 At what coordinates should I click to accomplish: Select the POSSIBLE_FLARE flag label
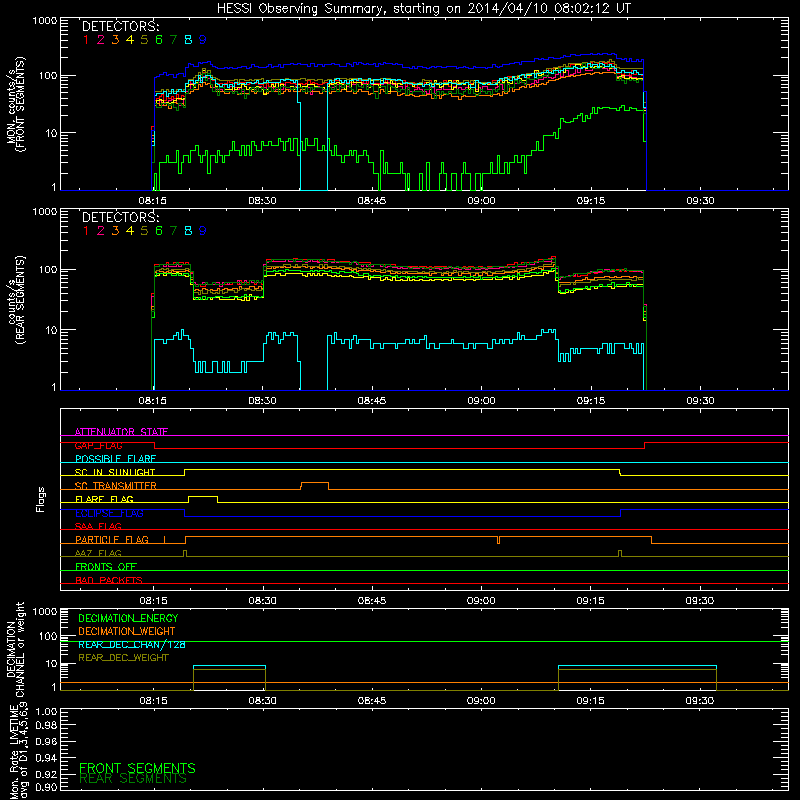tap(115, 459)
